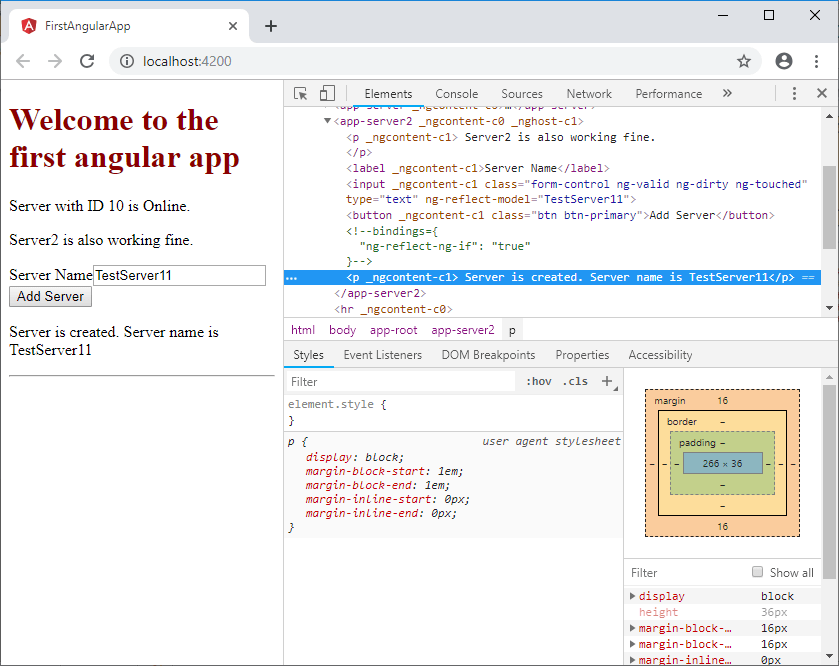The height and width of the screenshot is (666, 839).
Task: Bookmark this page with the star icon
Action: tap(744, 61)
